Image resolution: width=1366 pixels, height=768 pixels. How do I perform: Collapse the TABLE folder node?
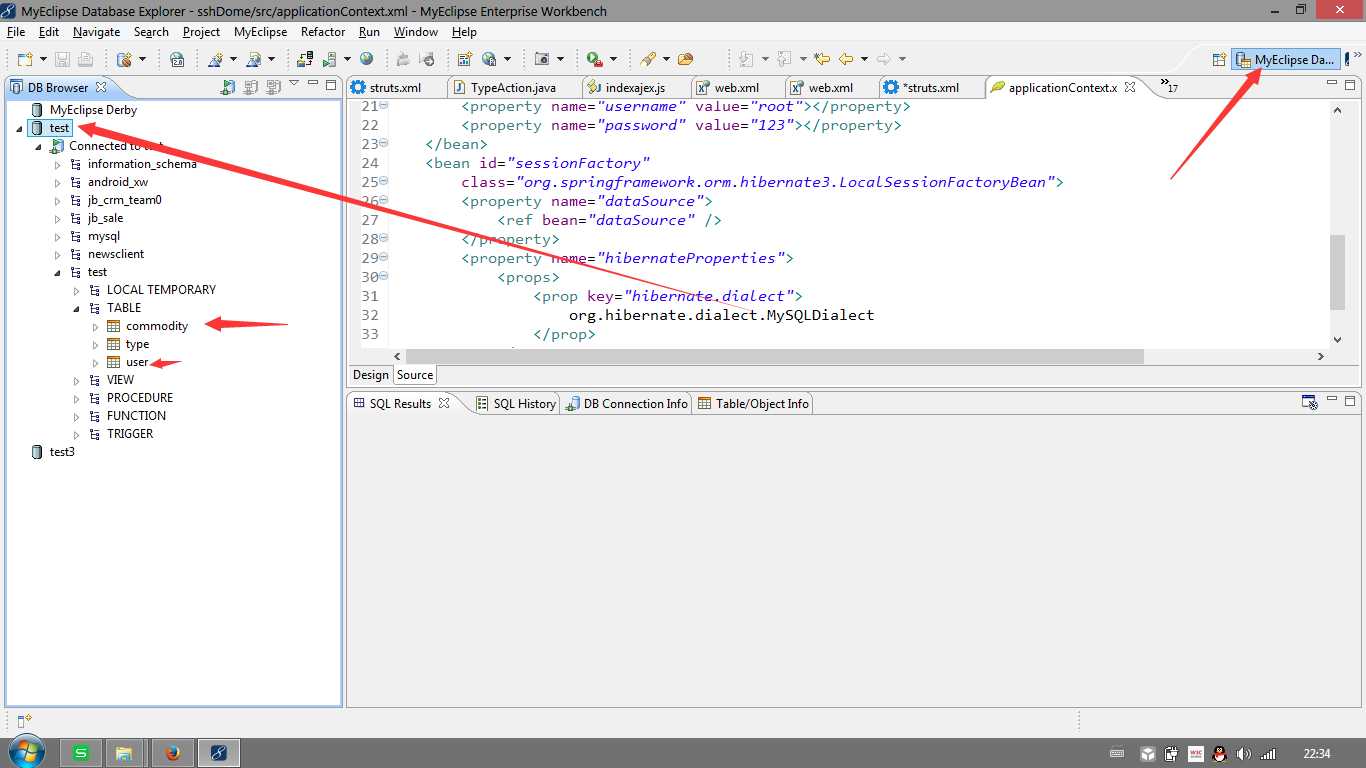(77, 308)
